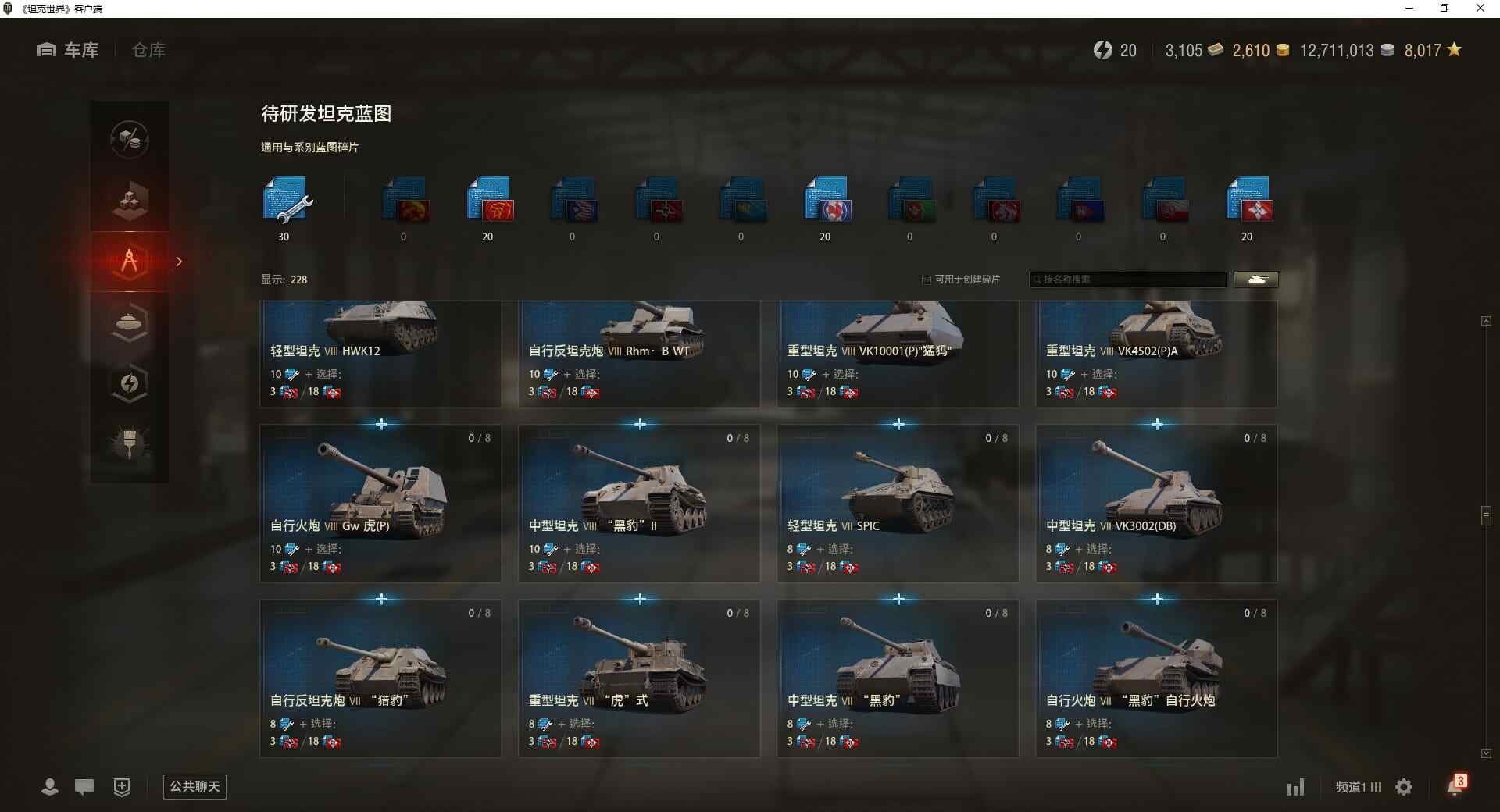Click scrollbar up arrow on blueprint list
Viewport: 1500px width, 812px height.
point(1486,321)
